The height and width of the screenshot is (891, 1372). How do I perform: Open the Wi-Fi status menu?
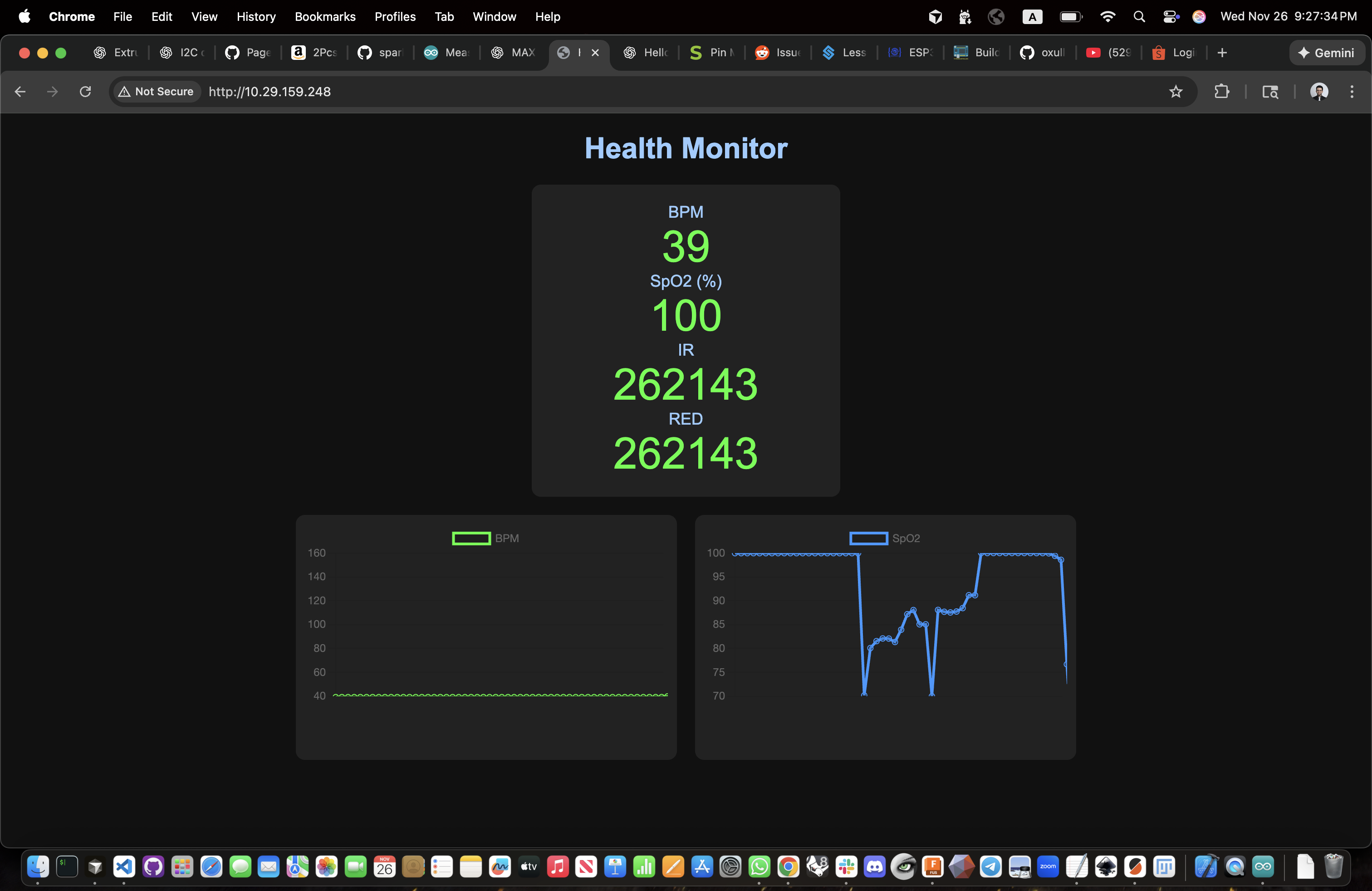coord(1107,16)
